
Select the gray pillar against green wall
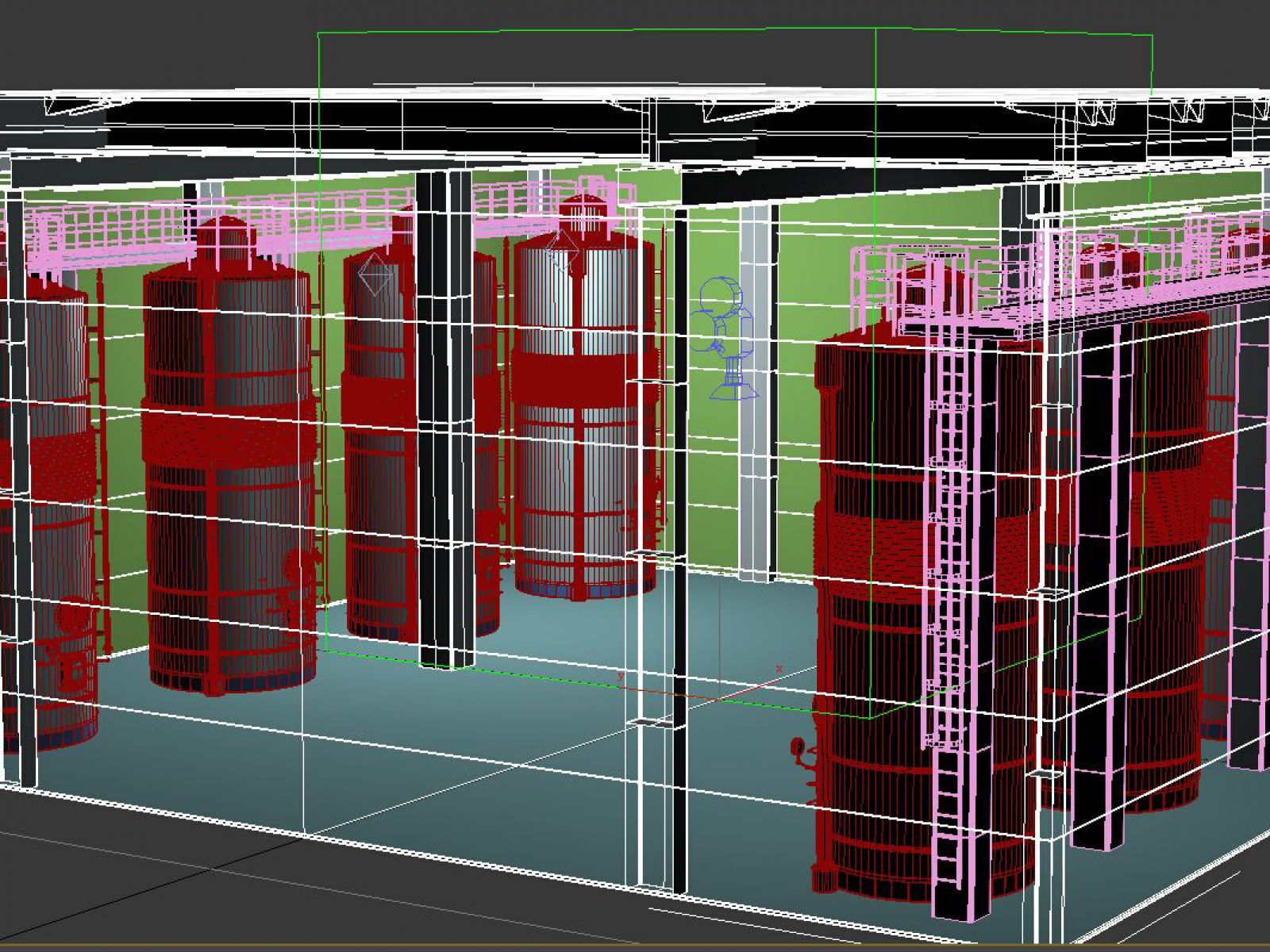click(x=757, y=393)
